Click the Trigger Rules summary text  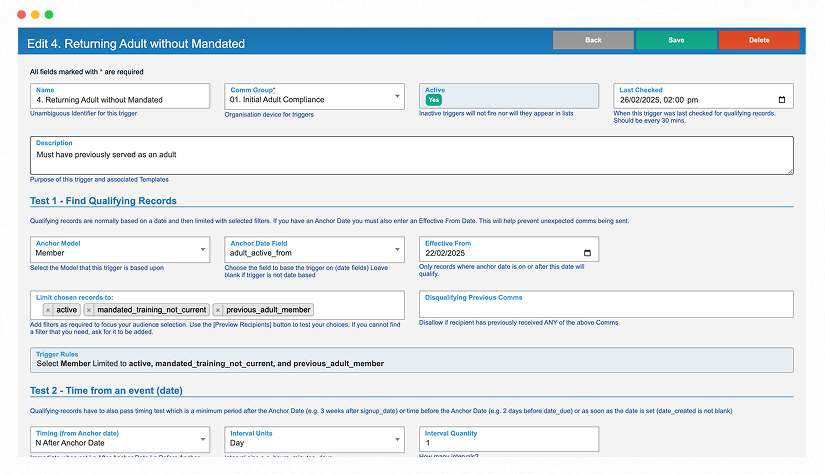tap(210, 364)
